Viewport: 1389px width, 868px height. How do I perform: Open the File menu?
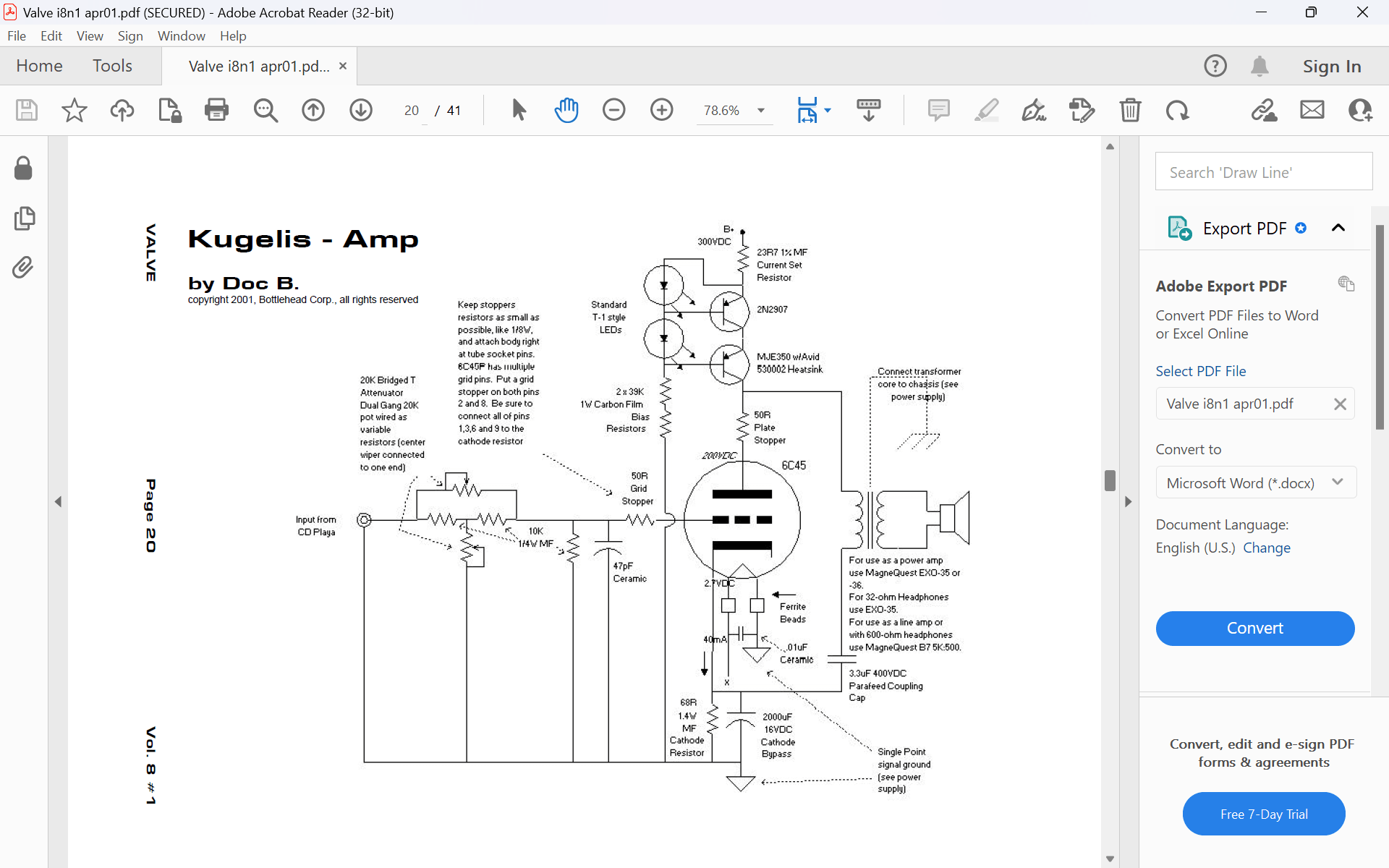coord(17,35)
